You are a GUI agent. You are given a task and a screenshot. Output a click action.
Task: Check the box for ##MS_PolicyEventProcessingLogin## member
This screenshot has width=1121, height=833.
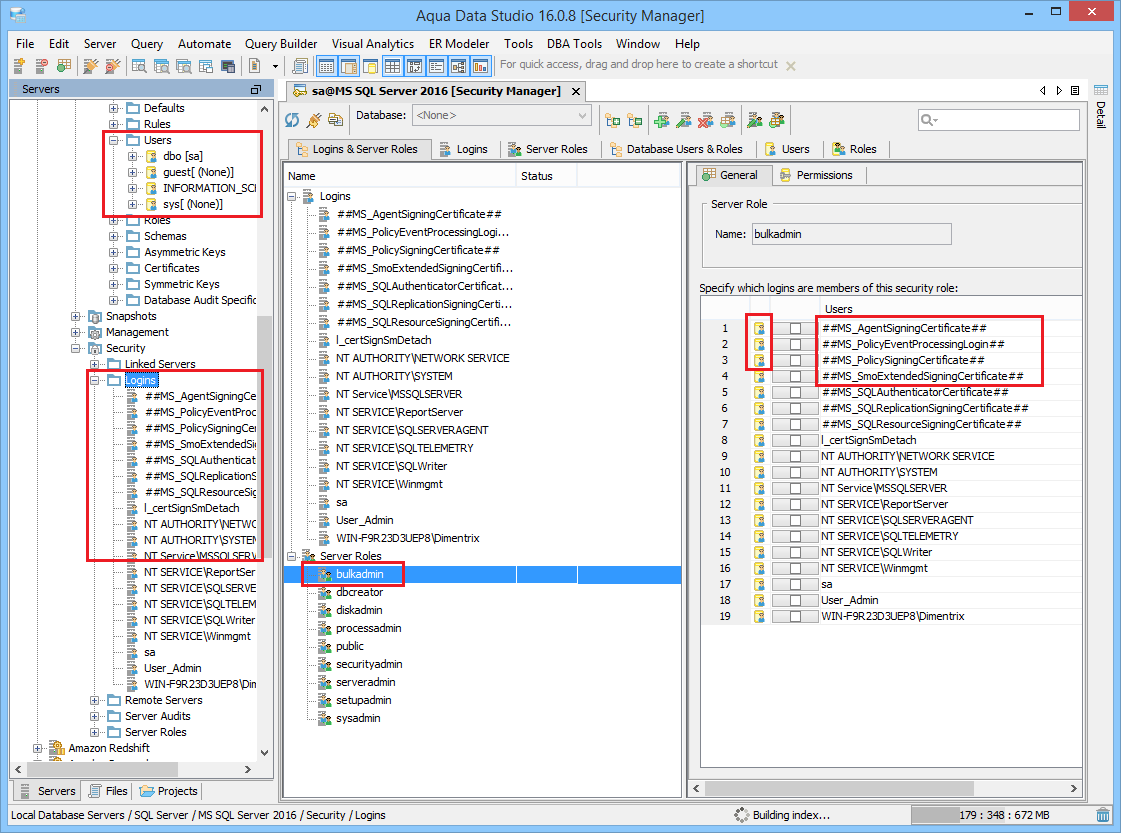pyautogui.click(x=795, y=344)
